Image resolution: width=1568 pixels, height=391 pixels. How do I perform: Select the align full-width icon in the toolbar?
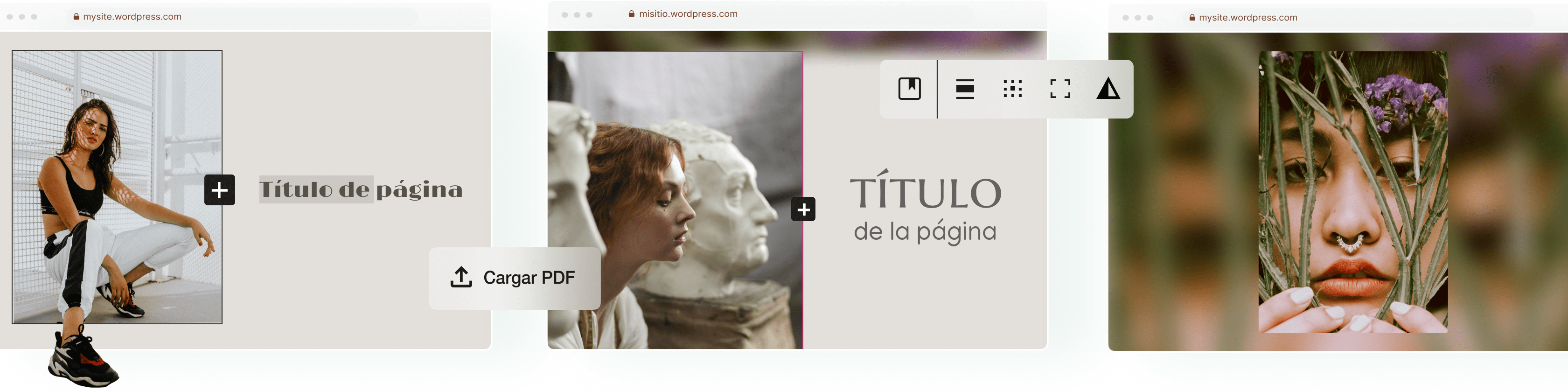click(x=965, y=89)
